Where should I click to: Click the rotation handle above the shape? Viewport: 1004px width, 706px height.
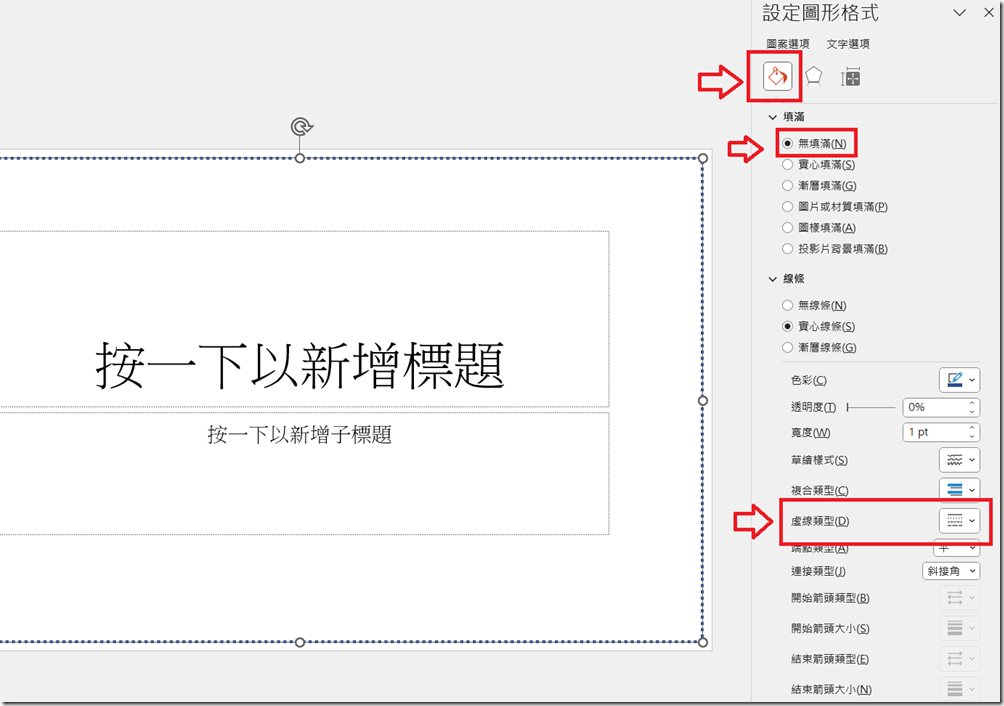[300, 127]
